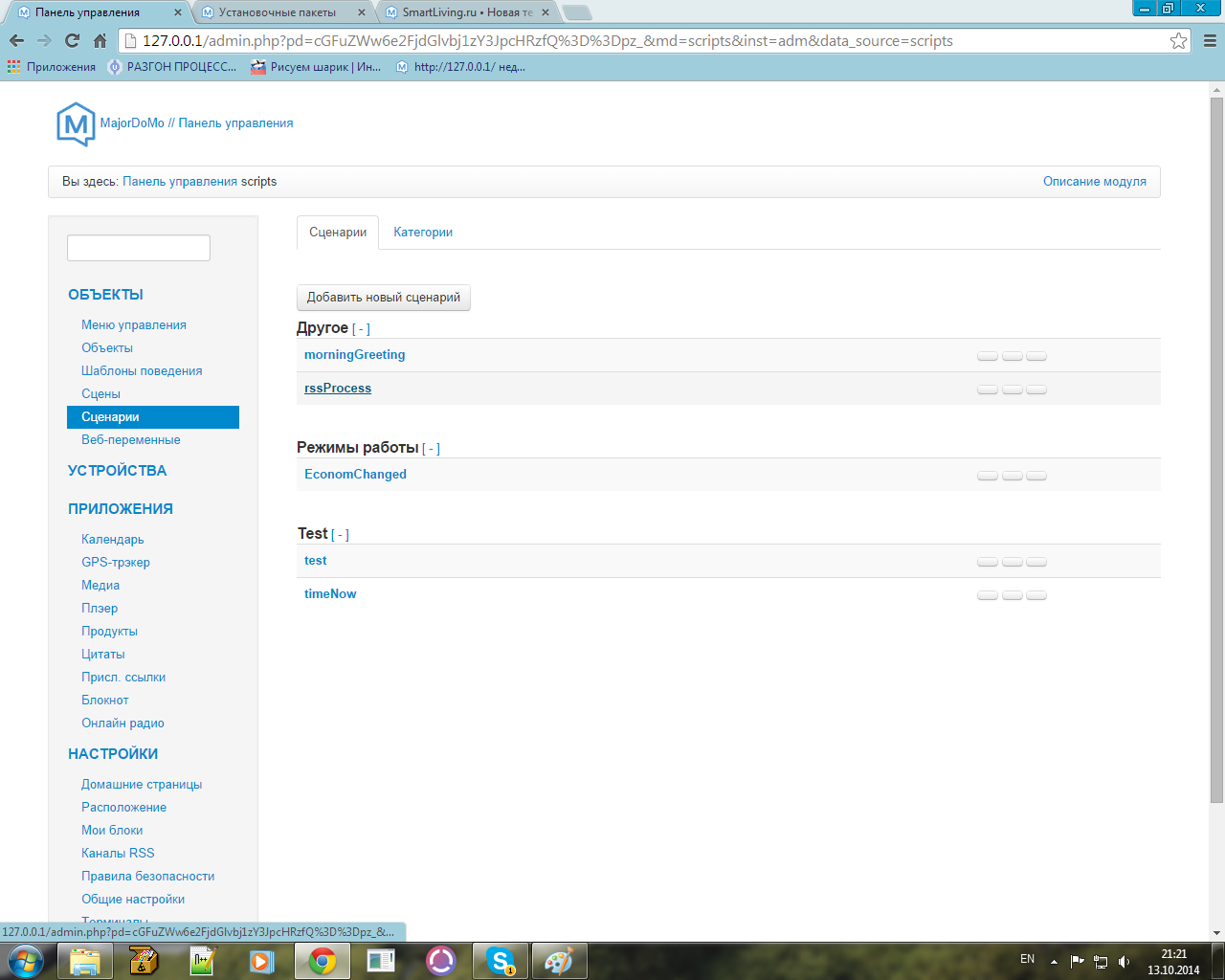Click the sidebar search input field
The image size is (1225, 980).
point(139,248)
